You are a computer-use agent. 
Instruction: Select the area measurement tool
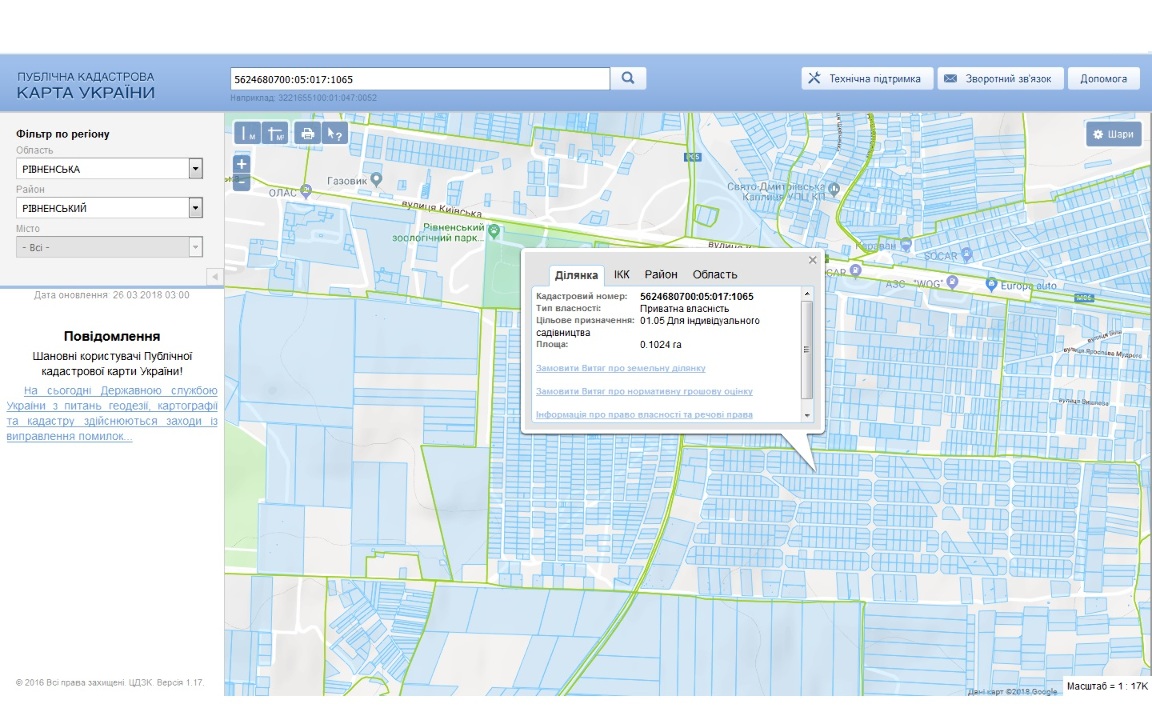tap(276, 134)
